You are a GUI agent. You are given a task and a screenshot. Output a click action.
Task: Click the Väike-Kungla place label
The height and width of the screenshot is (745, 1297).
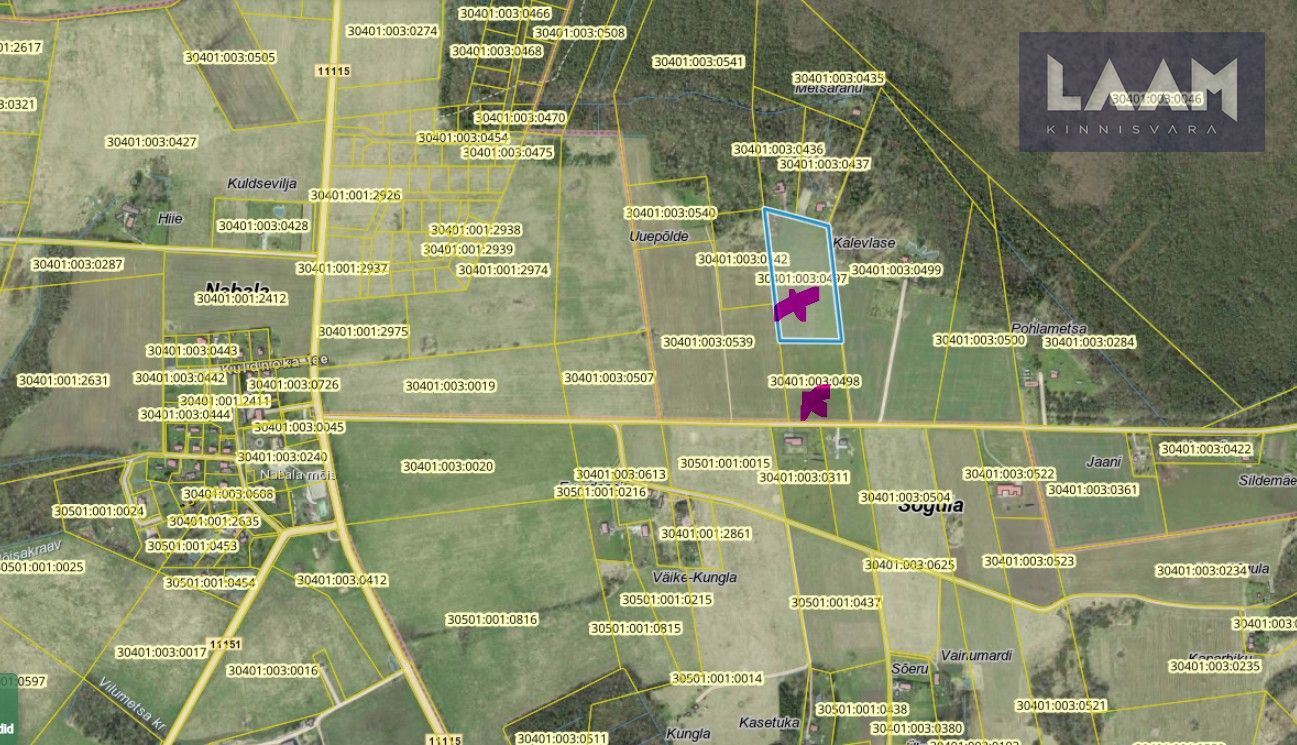point(694,577)
